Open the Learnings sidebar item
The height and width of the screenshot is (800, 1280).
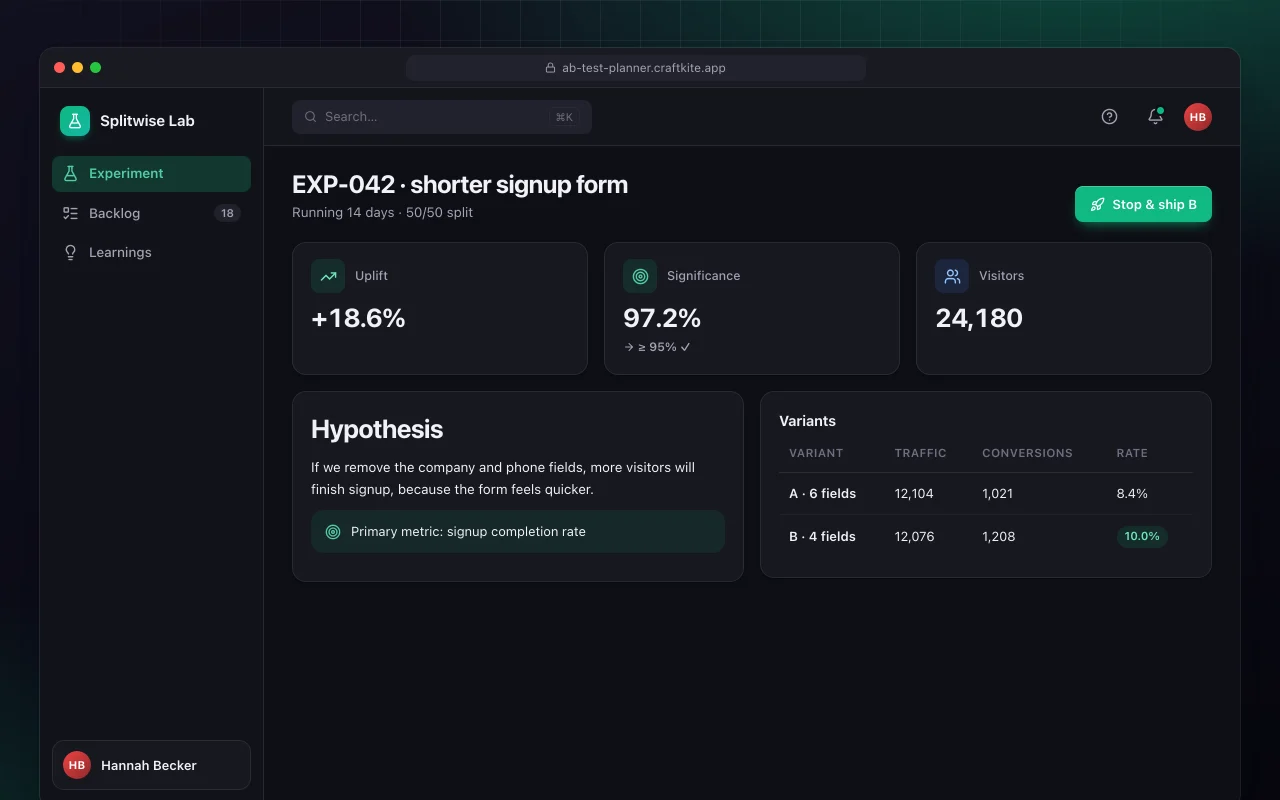(151, 252)
